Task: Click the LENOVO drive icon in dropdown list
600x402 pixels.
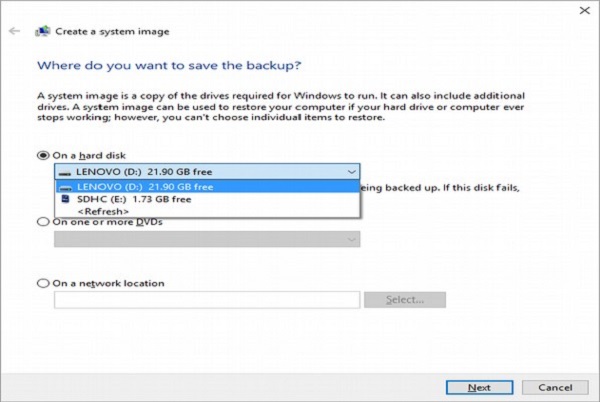Action: point(65,186)
